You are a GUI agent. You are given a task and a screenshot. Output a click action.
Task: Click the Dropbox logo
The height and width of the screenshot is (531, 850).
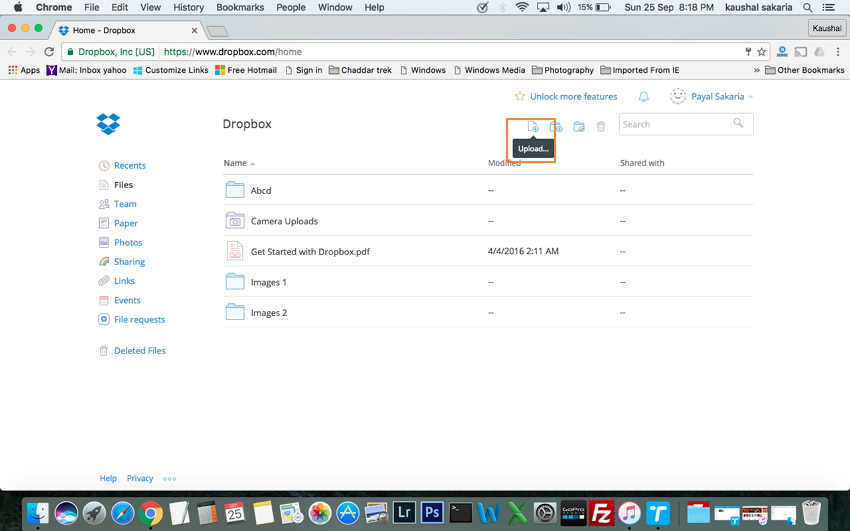coord(108,124)
